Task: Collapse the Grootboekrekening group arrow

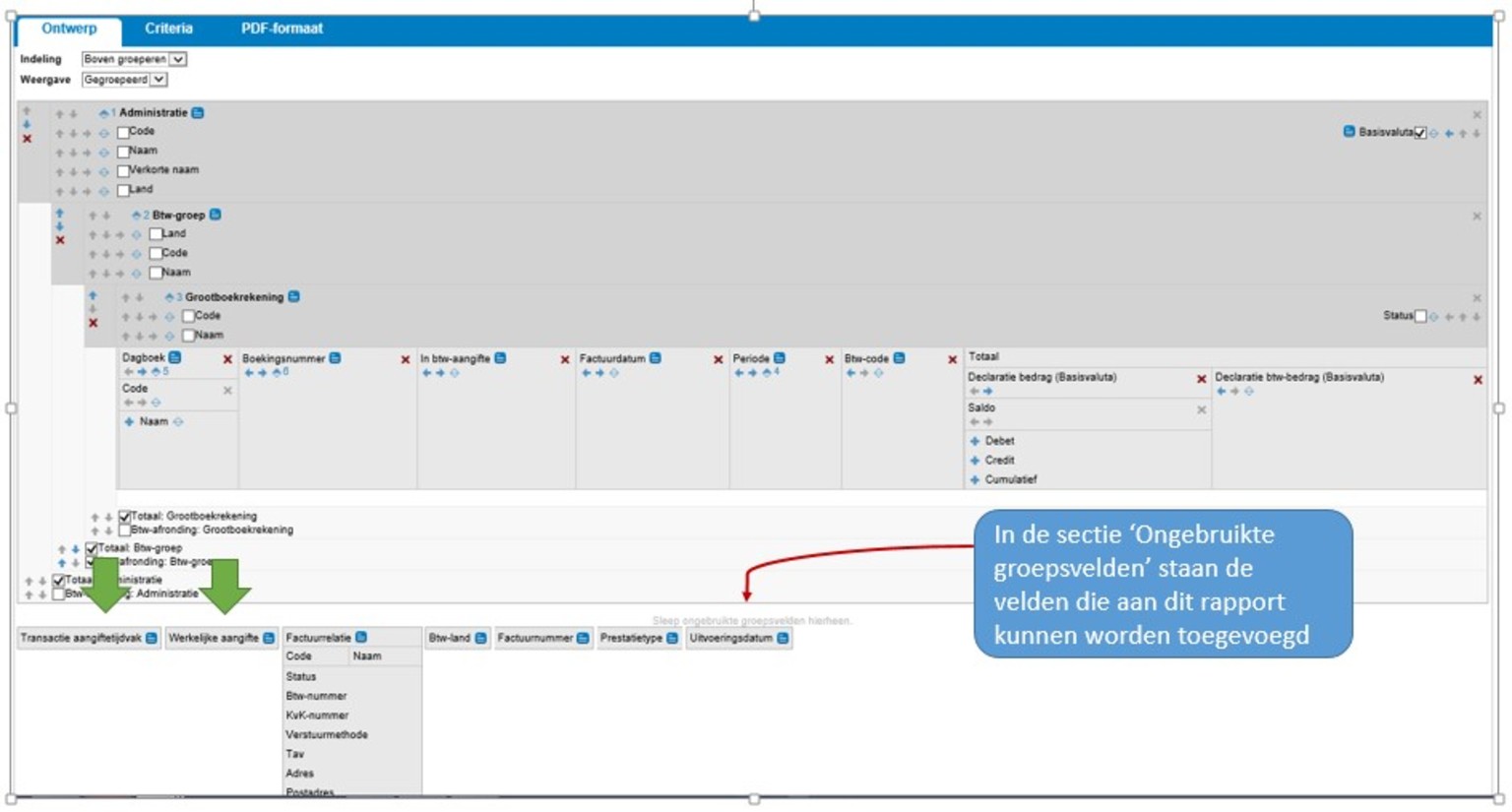Action: [x=169, y=297]
